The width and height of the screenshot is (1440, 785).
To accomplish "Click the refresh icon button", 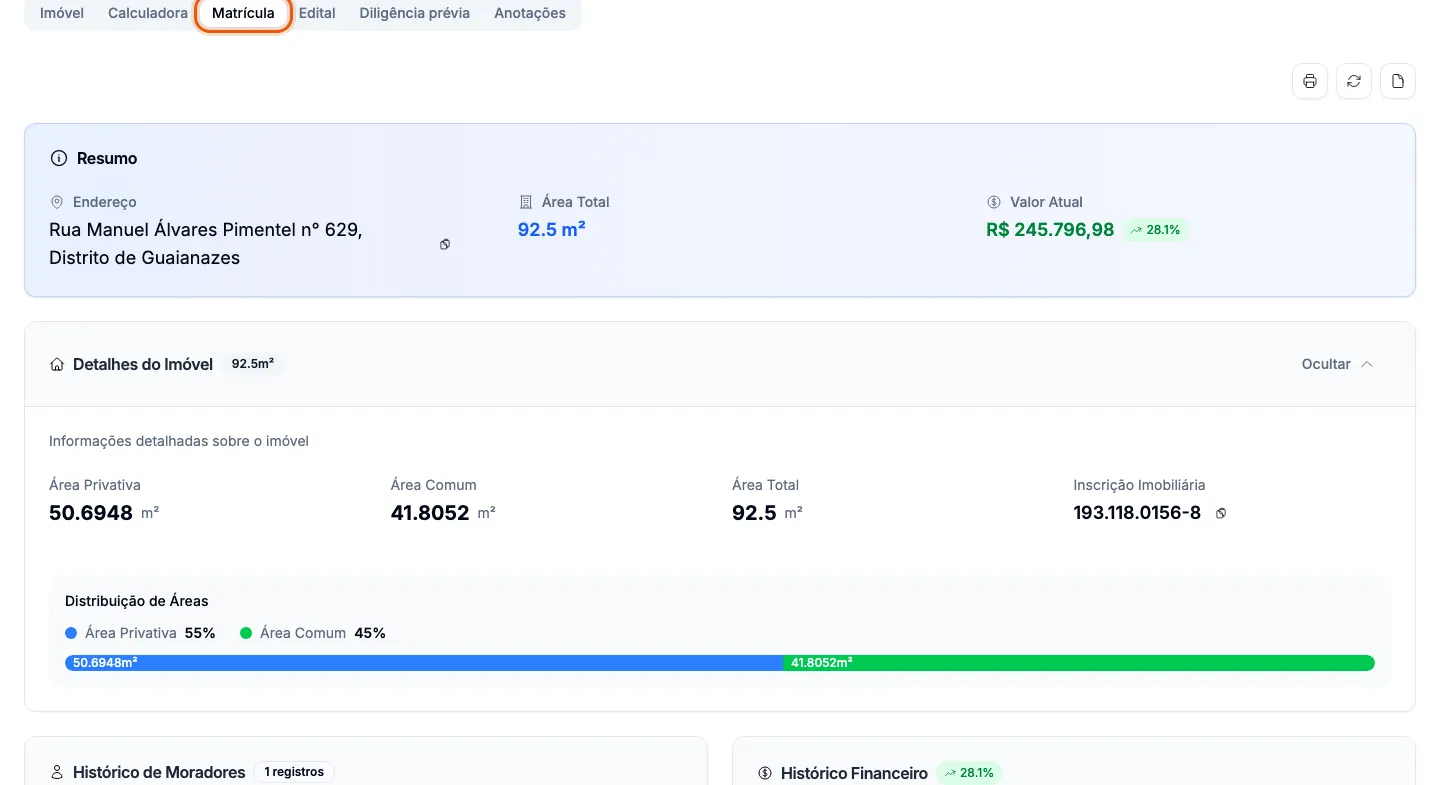I will tap(1354, 81).
